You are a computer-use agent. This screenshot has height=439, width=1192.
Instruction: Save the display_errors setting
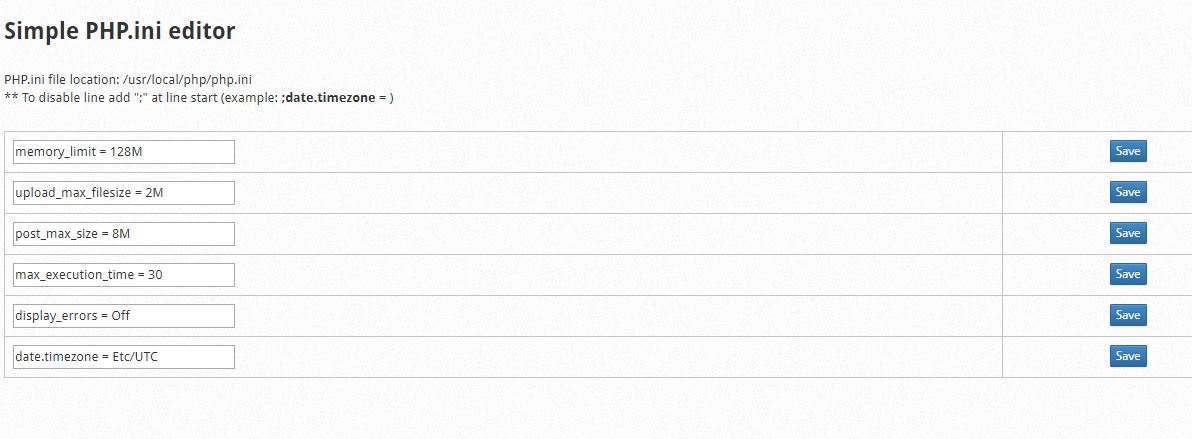coord(1127,315)
